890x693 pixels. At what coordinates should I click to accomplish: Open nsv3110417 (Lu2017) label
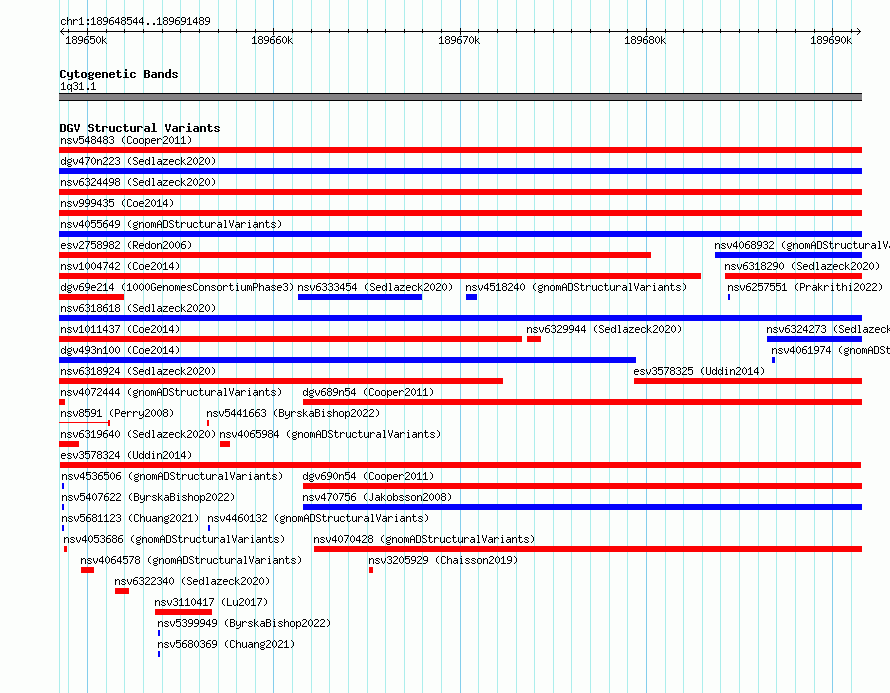pyautogui.click(x=211, y=602)
